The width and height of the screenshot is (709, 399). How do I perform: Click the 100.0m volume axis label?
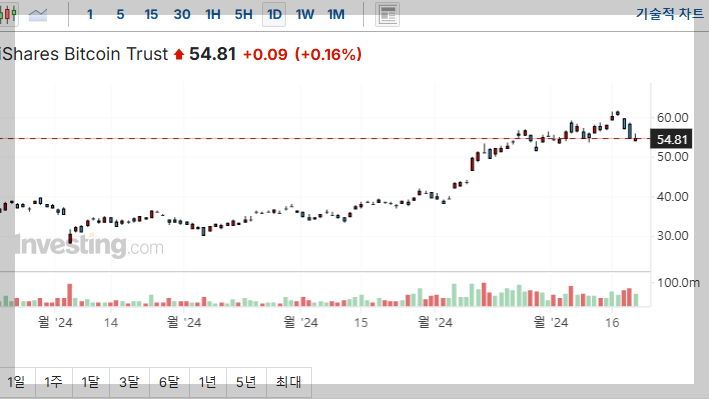678,283
